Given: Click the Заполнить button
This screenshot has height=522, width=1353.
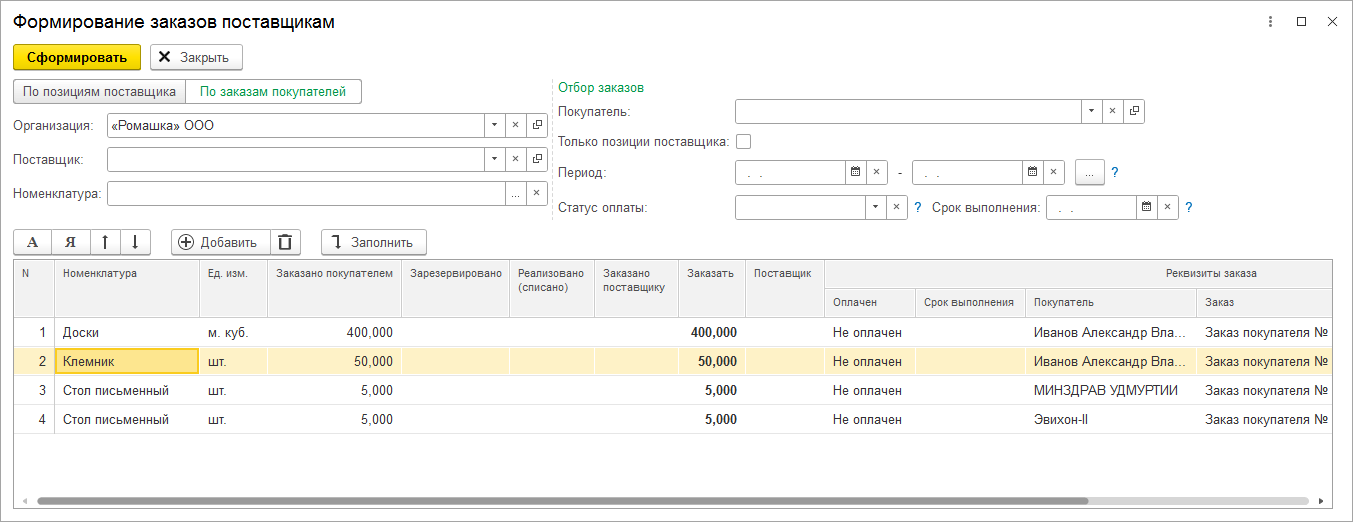Looking at the screenshot, I should (x=373, y=242).
